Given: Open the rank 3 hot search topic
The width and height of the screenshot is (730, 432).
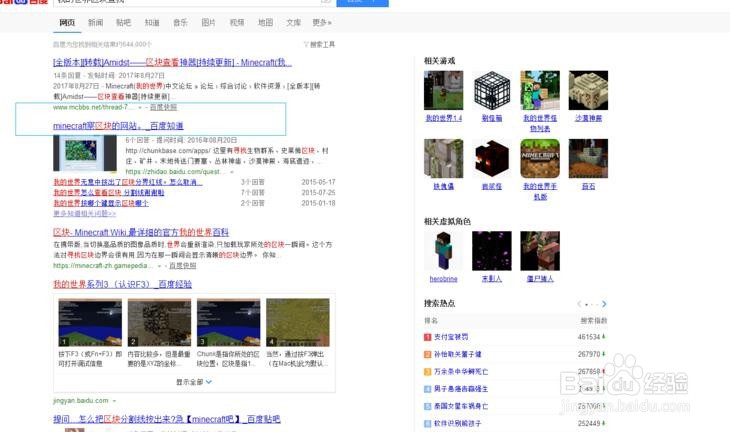Looking at the screenshot, I should pyautogui.click(x=461, y=371).
